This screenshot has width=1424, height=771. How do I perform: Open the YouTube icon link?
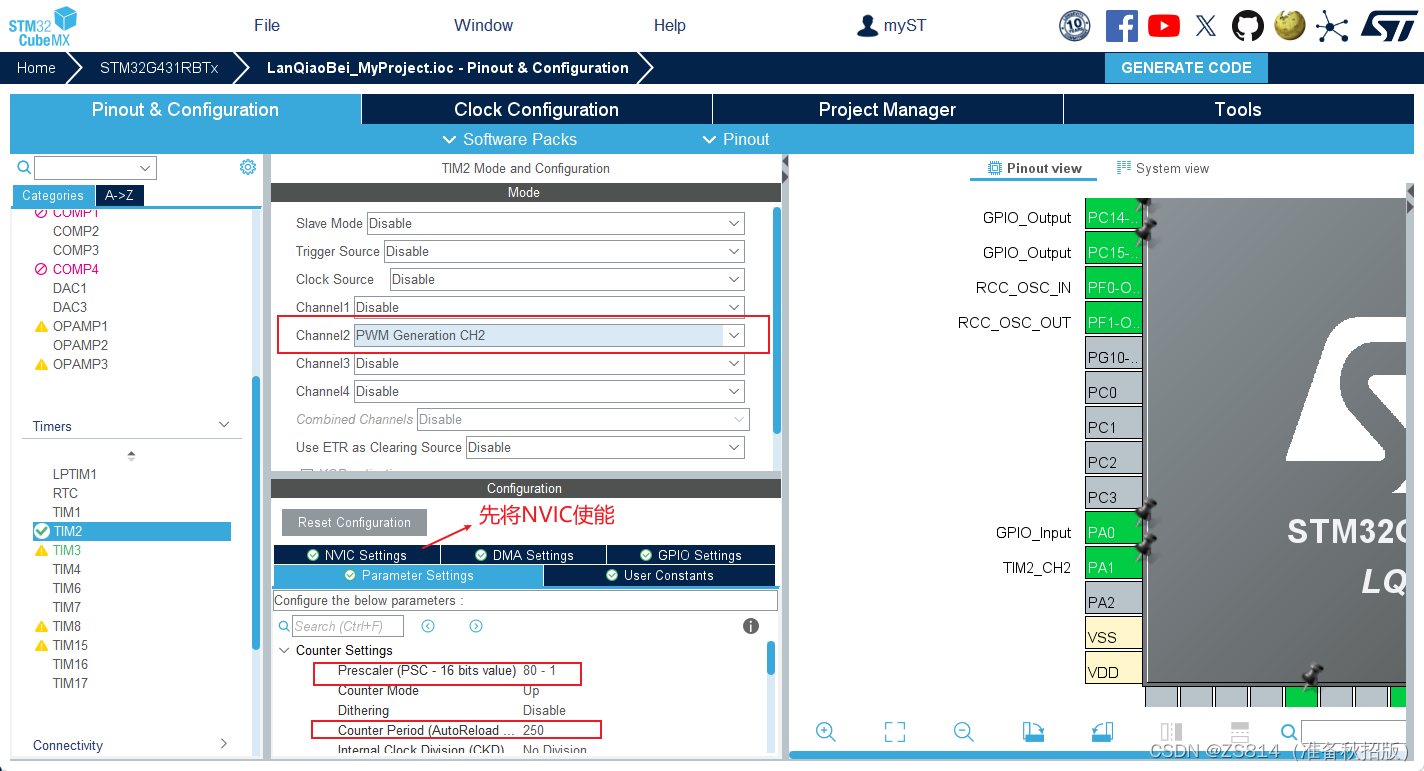click(x=1164, y=26)
